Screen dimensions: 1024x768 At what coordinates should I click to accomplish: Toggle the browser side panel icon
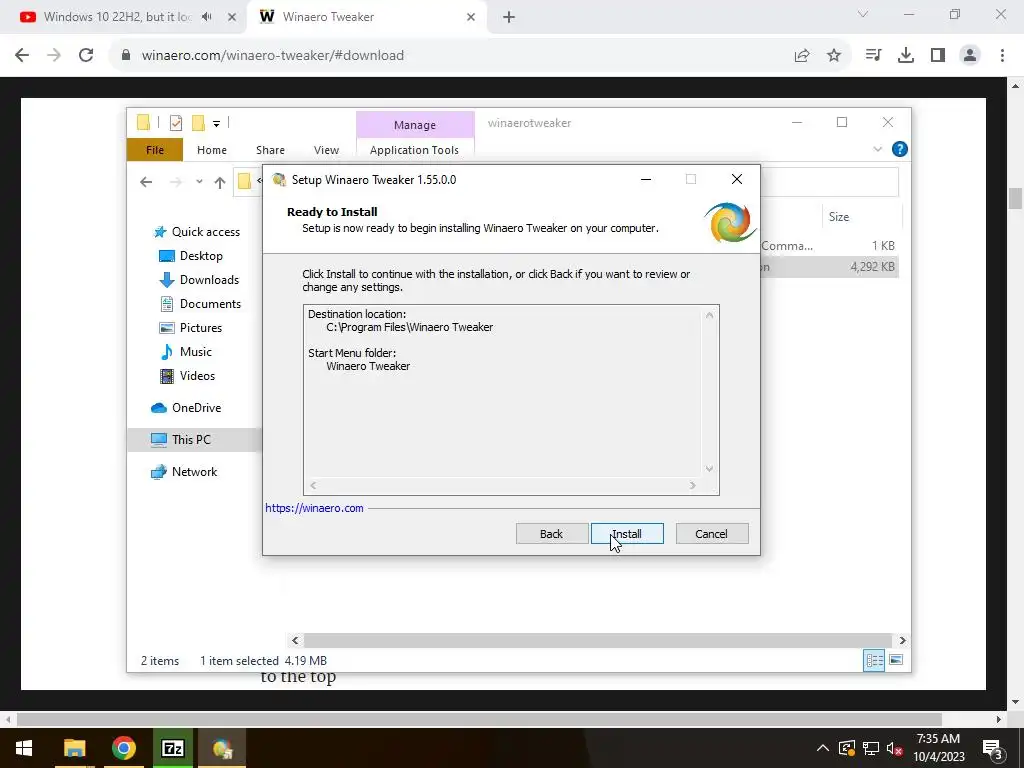tap(938, 56)
